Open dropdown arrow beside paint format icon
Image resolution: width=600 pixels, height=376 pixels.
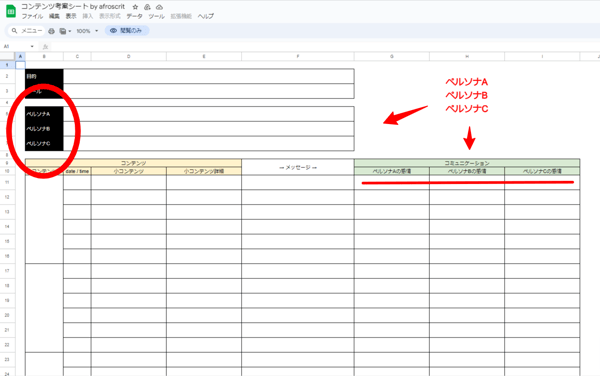(x=70, y=31)
